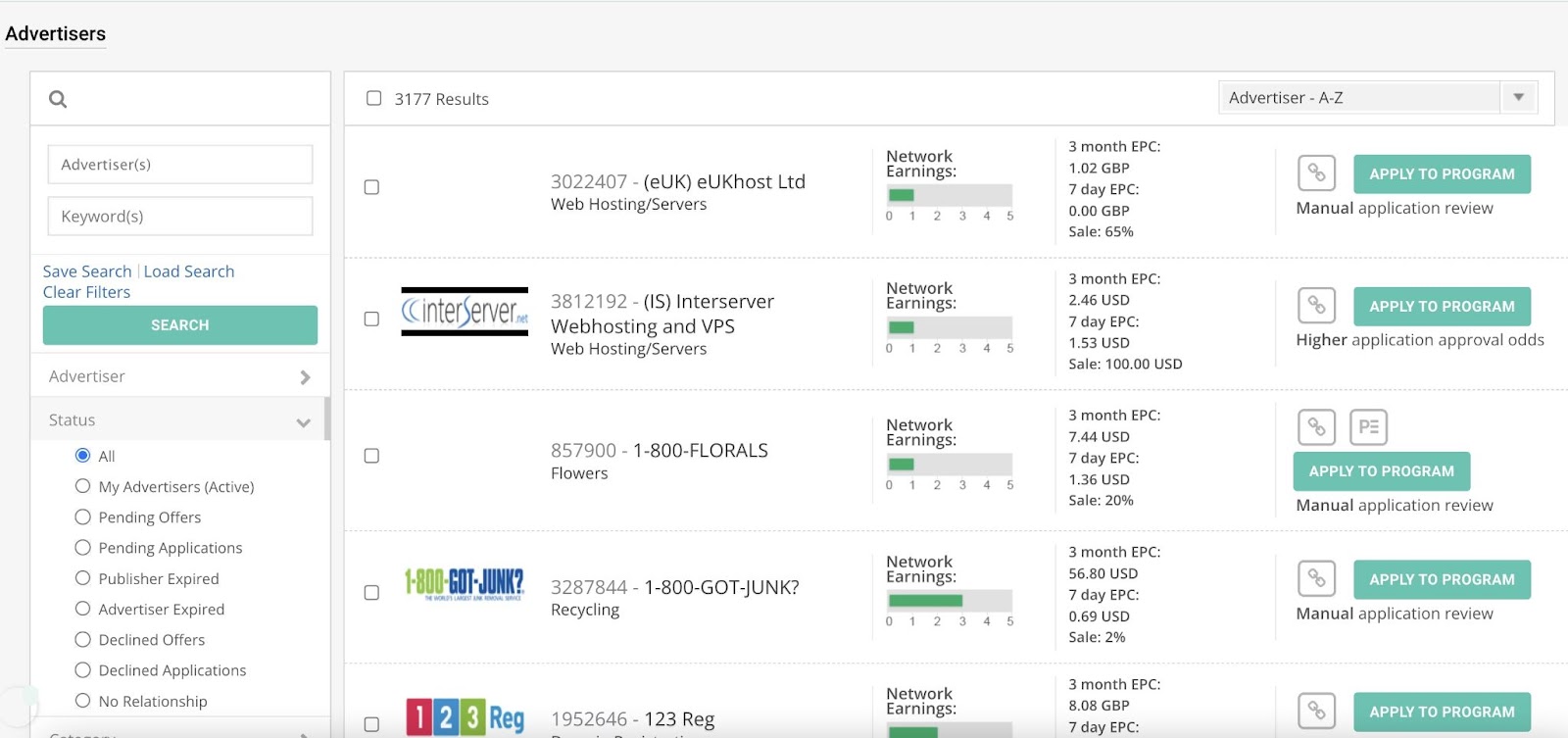The image size is (1568, 738).
Task: Get link icon for 1-800-FLORALS
Action: pyautogui.click(x=1316, y=427)
